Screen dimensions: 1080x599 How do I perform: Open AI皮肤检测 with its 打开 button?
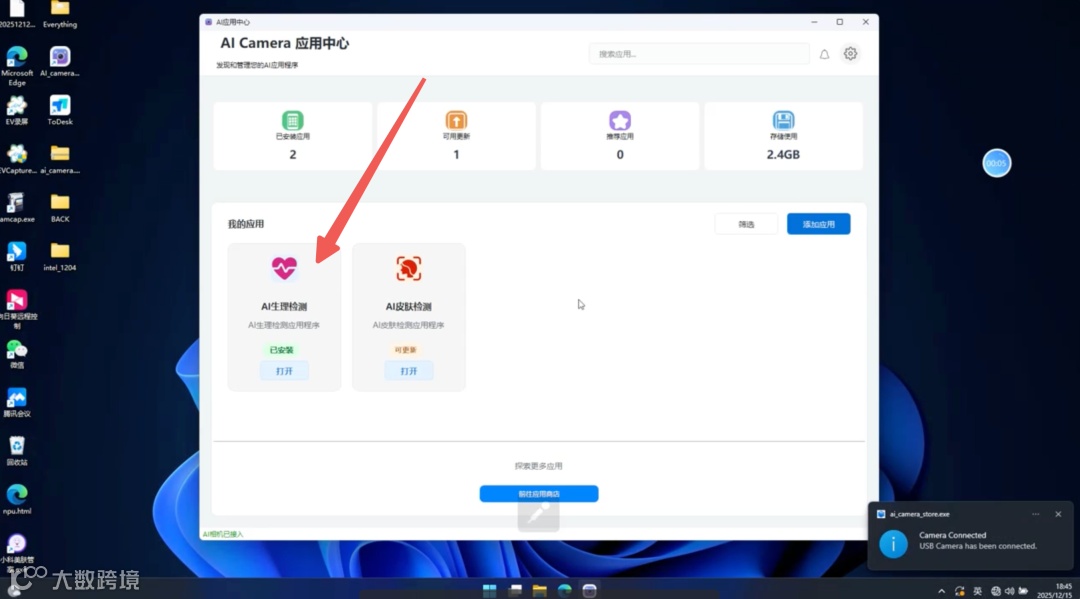(408, 371)
